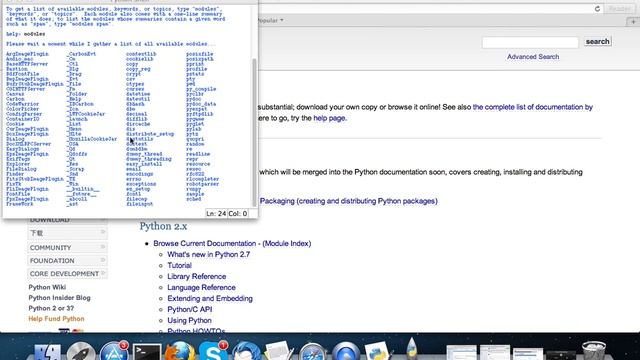640x360 pixels.
Task: Open the Python Insider Blog link
Action: pos(59,298)
